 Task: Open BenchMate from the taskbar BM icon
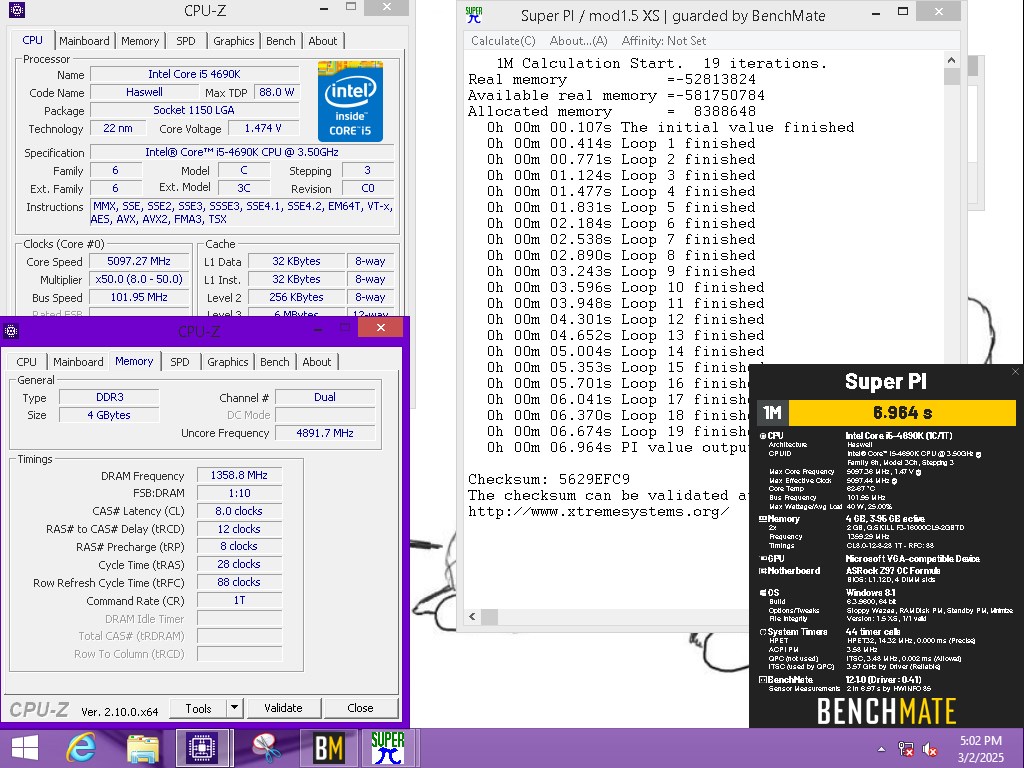click(328, 748)
